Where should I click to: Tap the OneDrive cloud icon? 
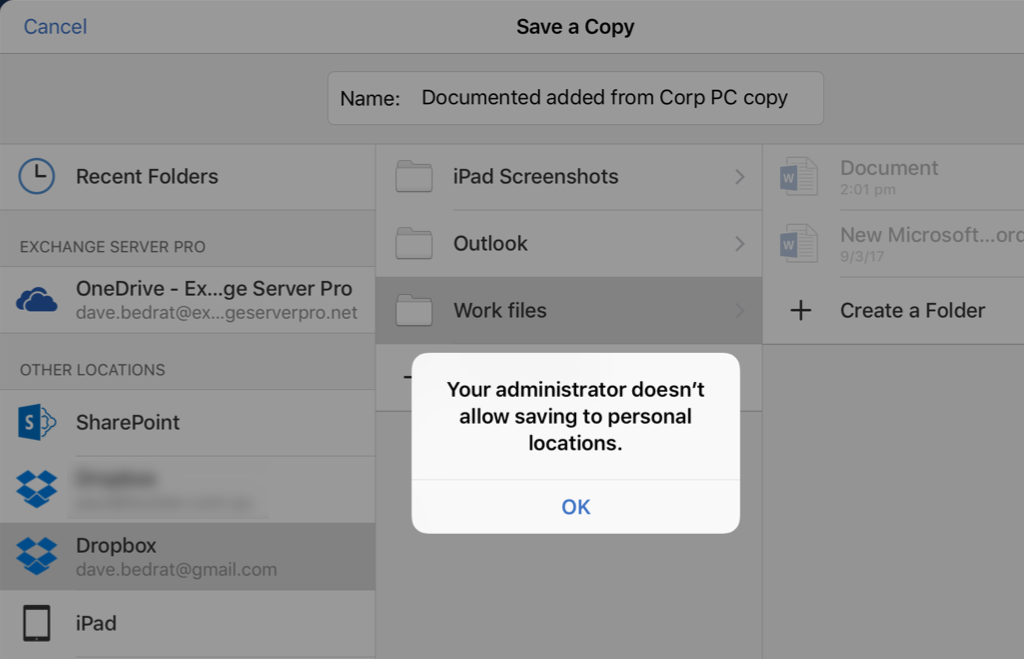click(x=37, y=300)
